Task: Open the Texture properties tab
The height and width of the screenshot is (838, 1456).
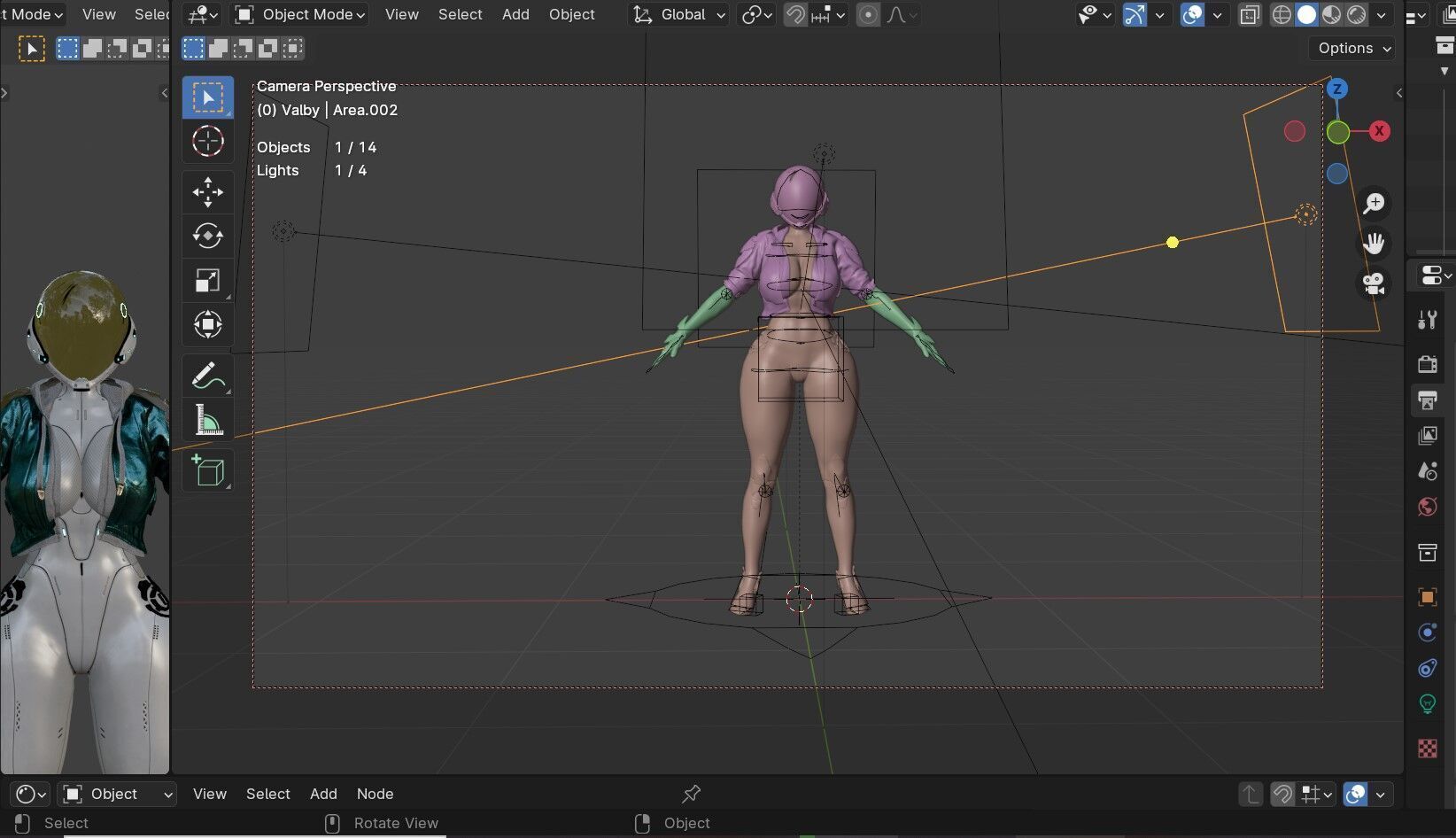Action: coord(1427,749)
